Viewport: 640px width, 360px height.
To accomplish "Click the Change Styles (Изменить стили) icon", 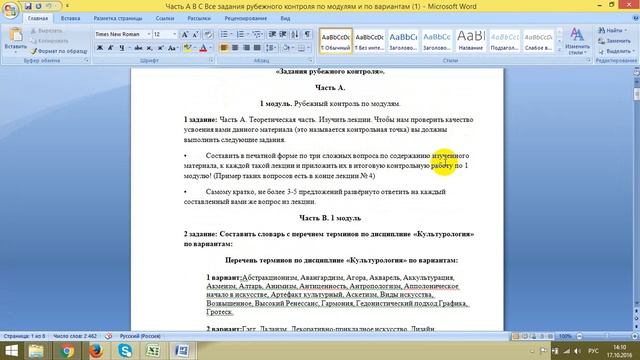I will 577,41.
